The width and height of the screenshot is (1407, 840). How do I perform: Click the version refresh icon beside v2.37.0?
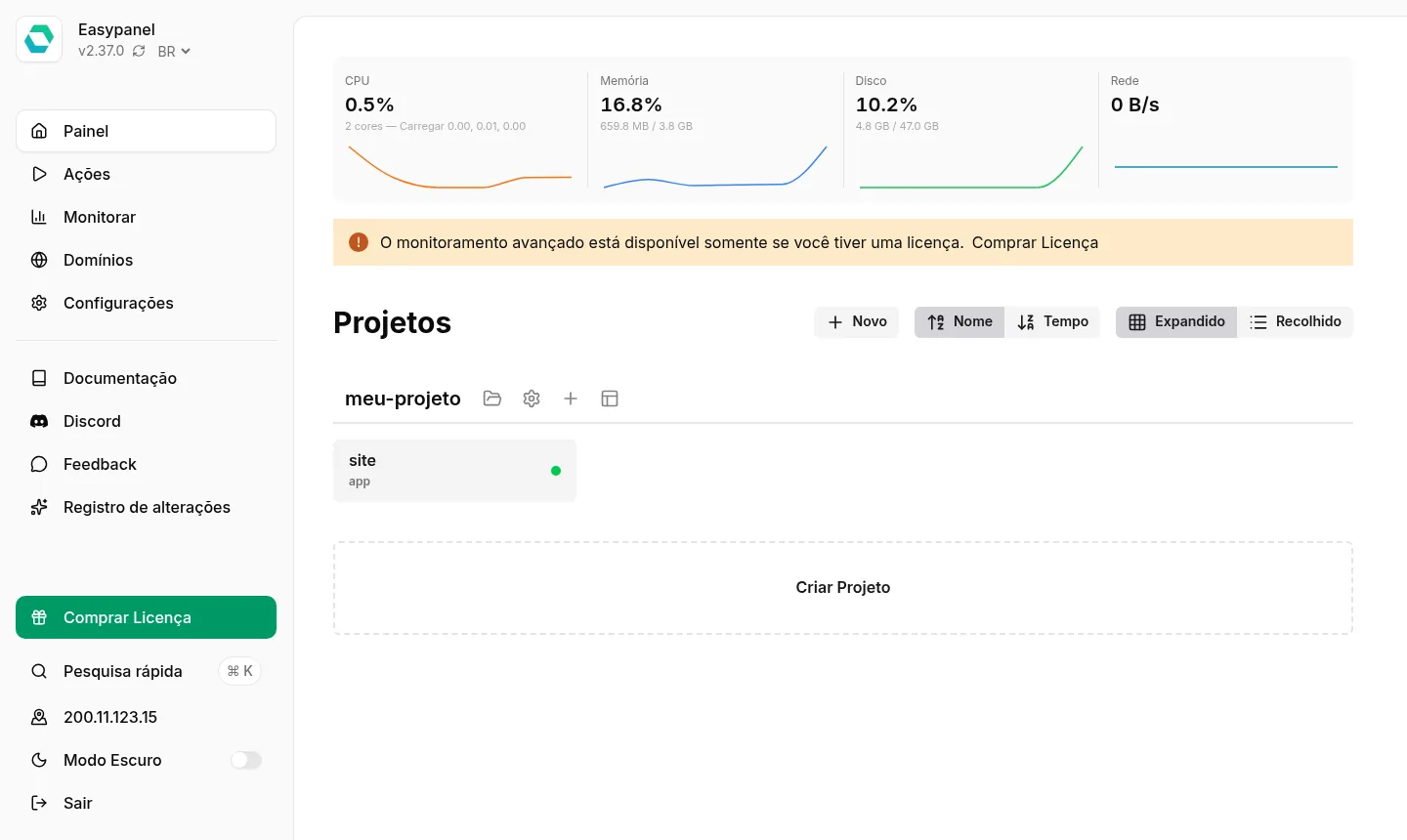pyautogui.click(x=139, y=51)
